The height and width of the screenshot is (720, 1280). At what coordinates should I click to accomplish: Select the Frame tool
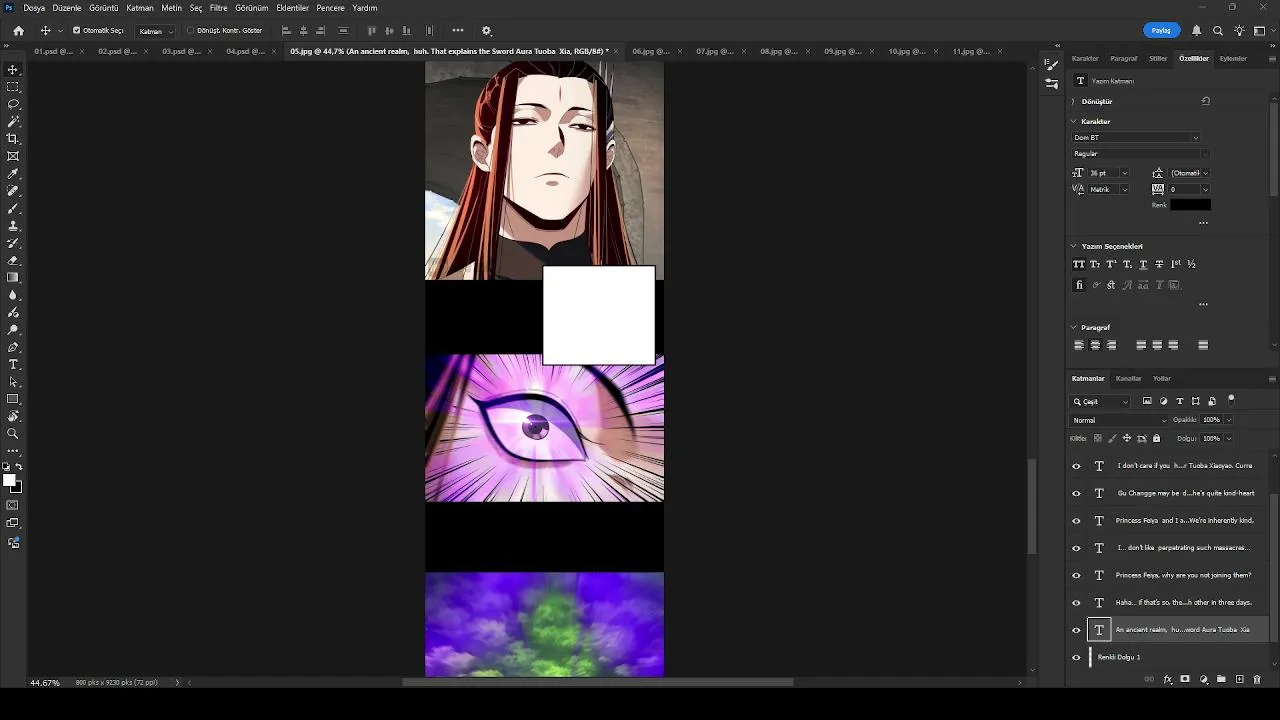13,156
